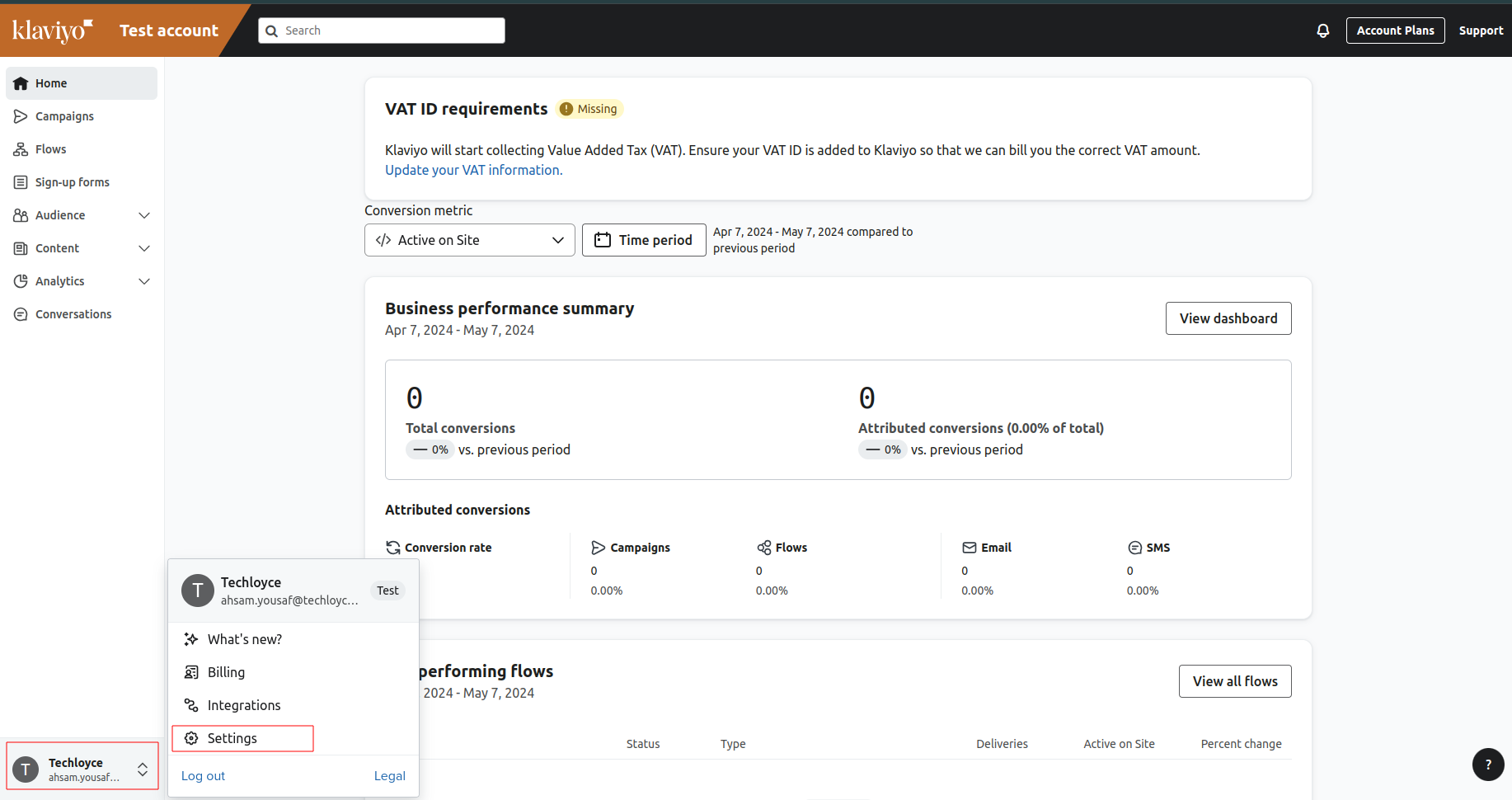
Task: Click the Time period button
Action: [644, 240]
